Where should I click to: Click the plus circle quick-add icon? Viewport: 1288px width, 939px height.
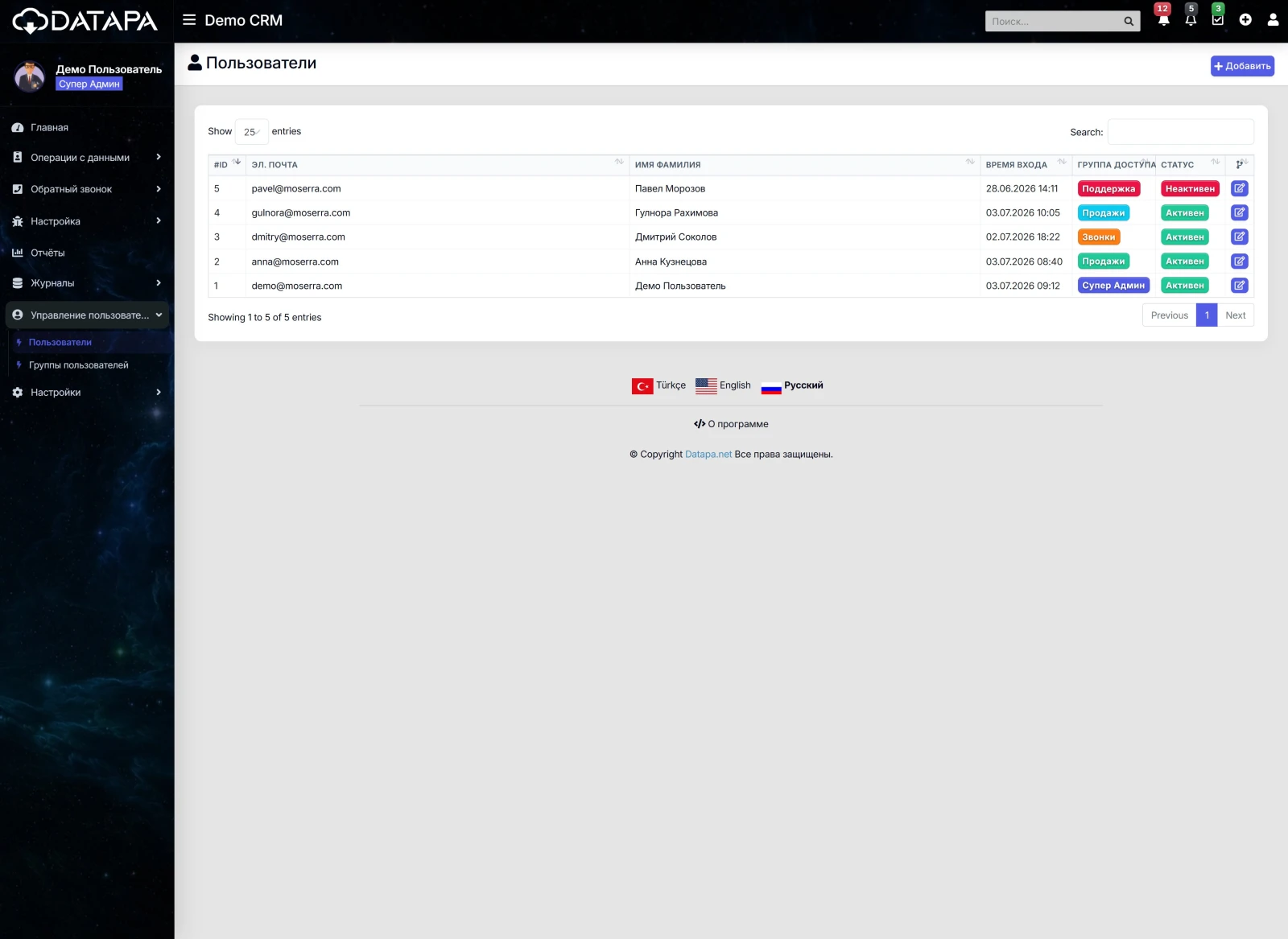click(1245, 20)
